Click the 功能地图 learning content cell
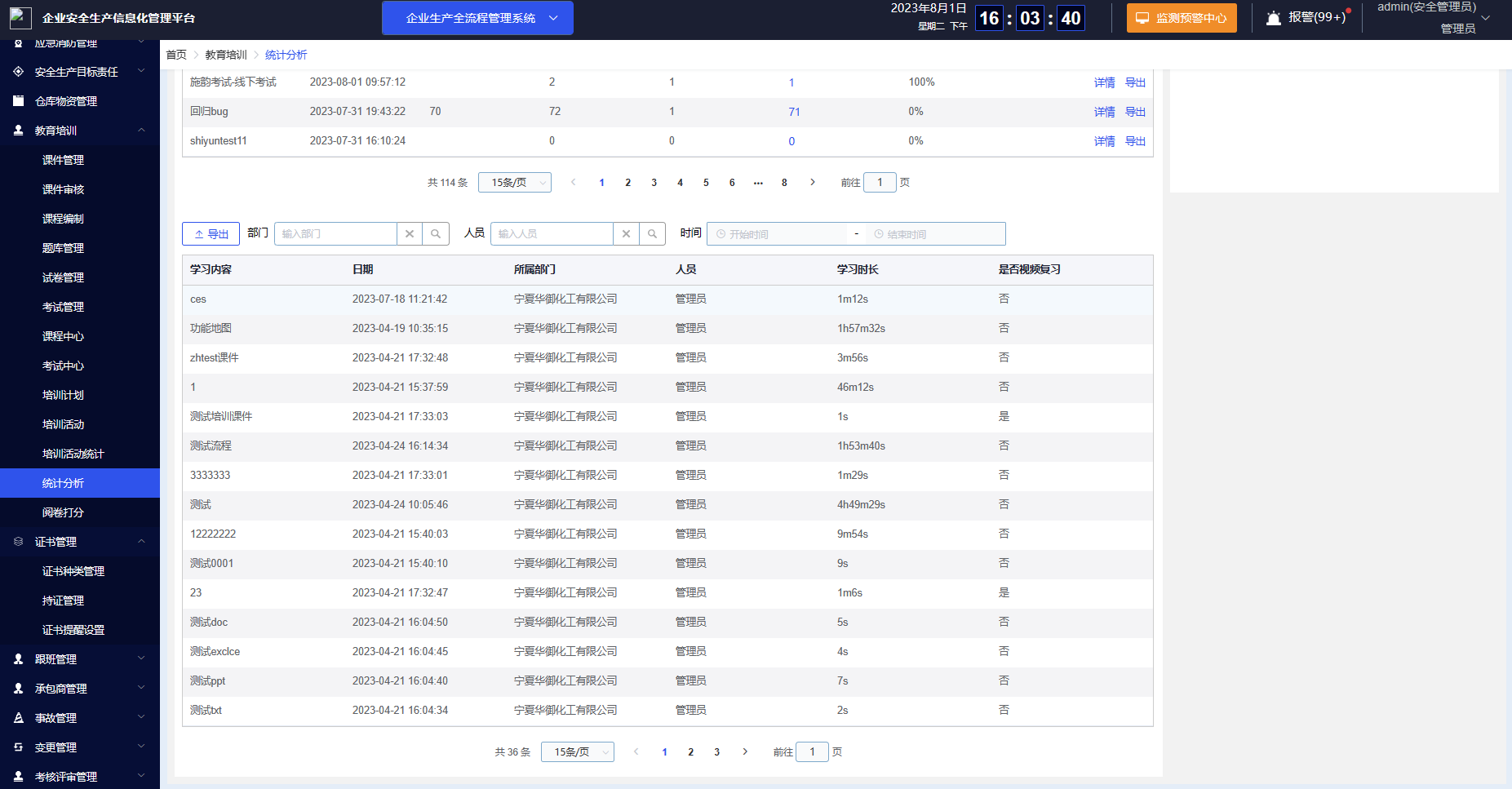Image resolution: width=1512 pixels, height=789 pixels. coord(211,328)
